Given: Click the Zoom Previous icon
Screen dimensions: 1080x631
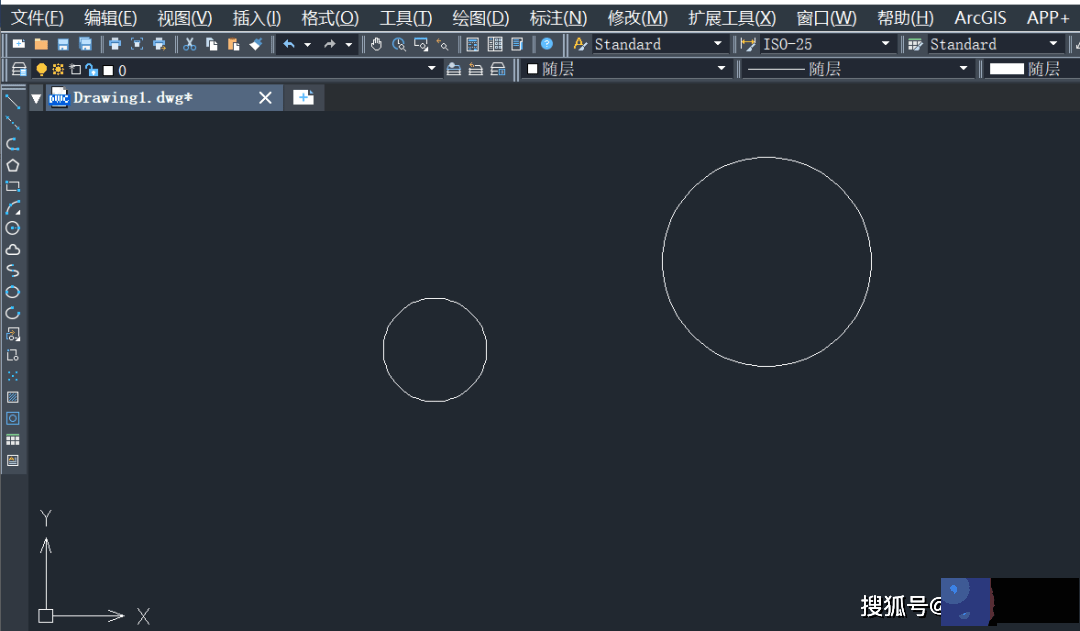Looking at the screenshot, I should coord(442,44).
